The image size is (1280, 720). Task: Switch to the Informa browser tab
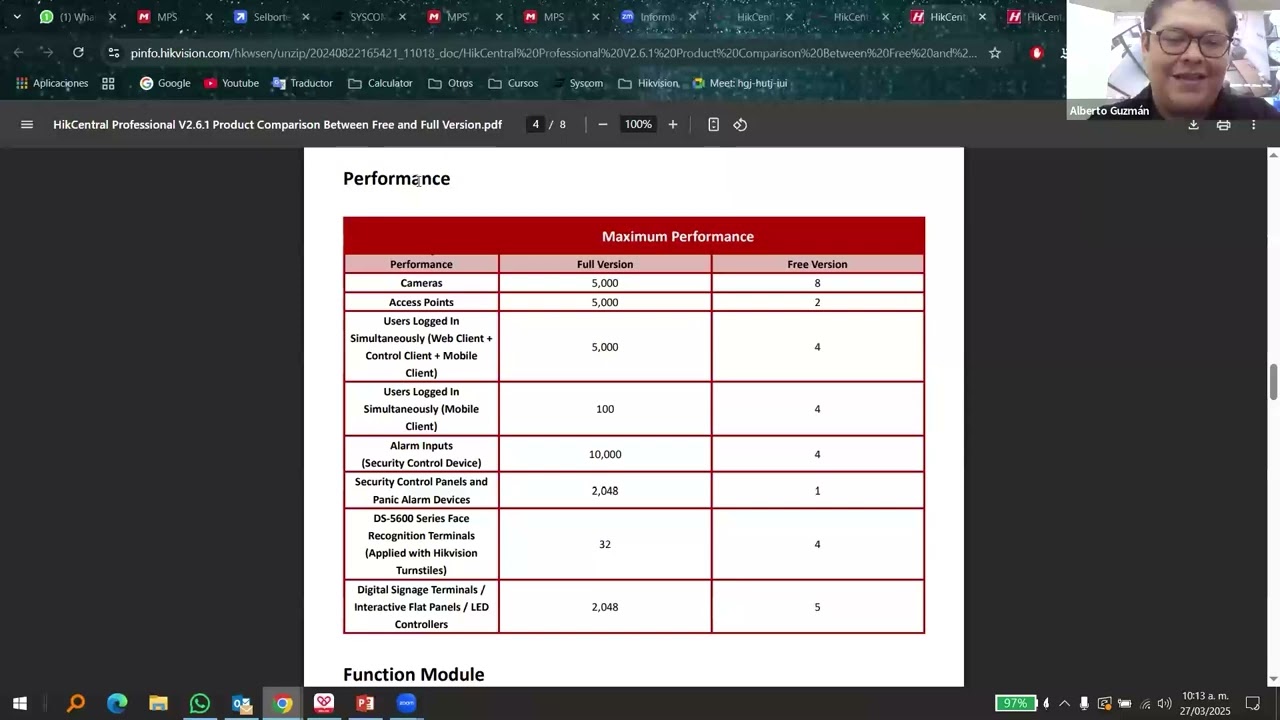[657, 17]
